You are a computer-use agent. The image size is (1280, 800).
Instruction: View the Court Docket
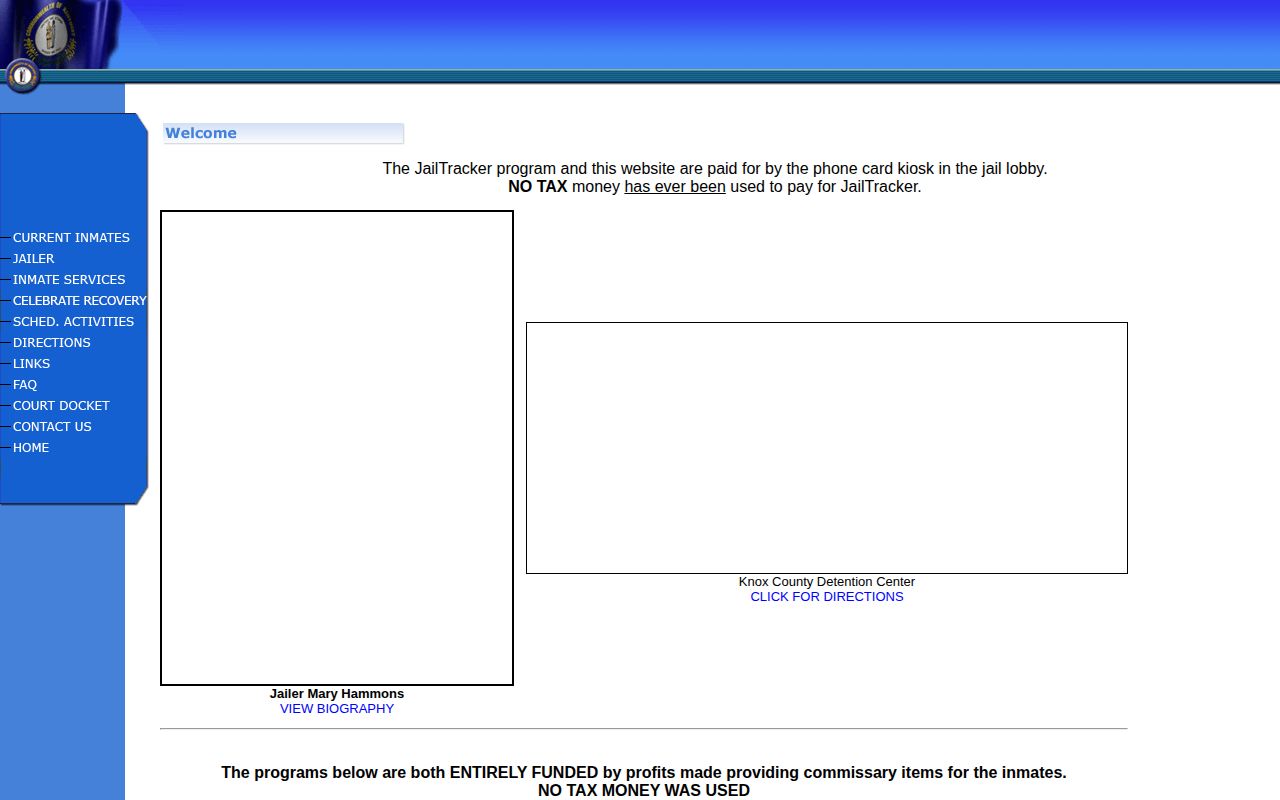(x=61, y=405)
